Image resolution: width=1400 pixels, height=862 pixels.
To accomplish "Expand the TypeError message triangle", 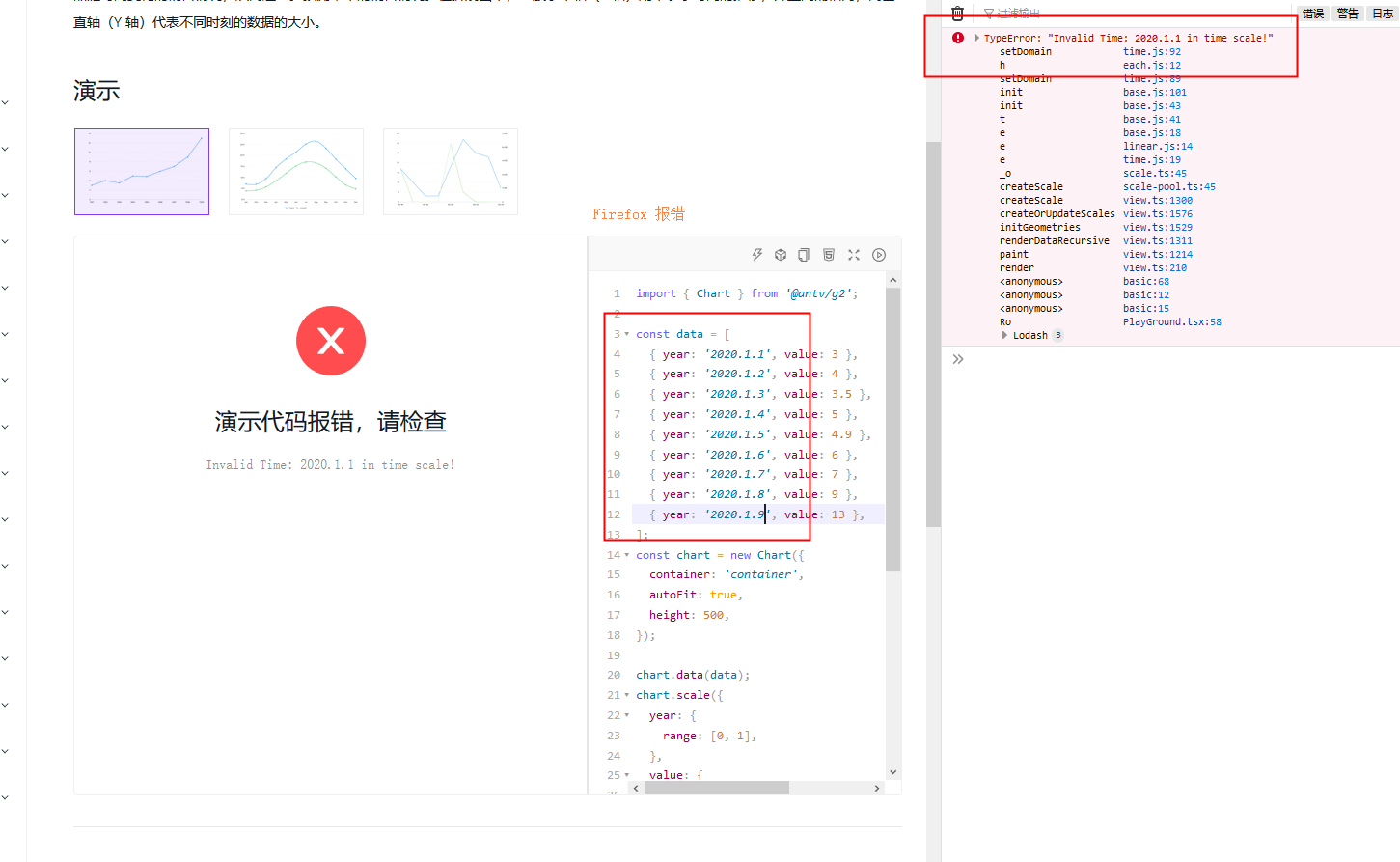I will [976, 38].
